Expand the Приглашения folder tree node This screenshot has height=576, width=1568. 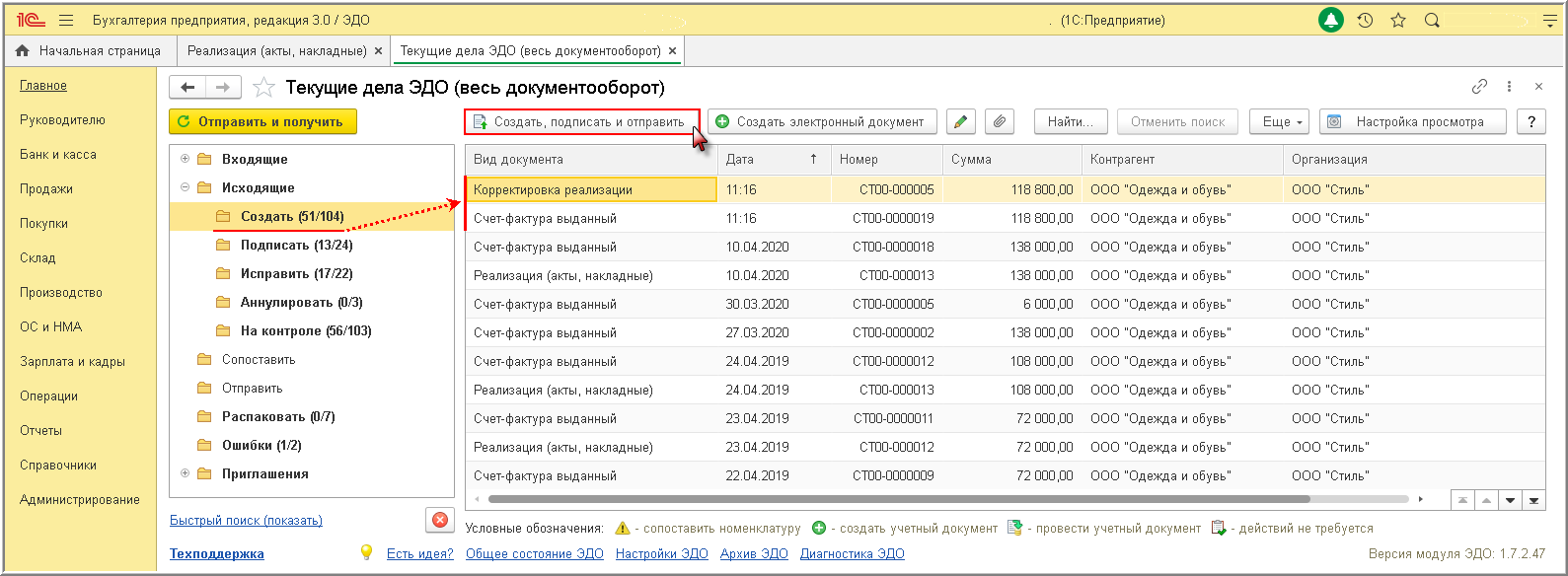pyautogui.click(x=185, y=473)
